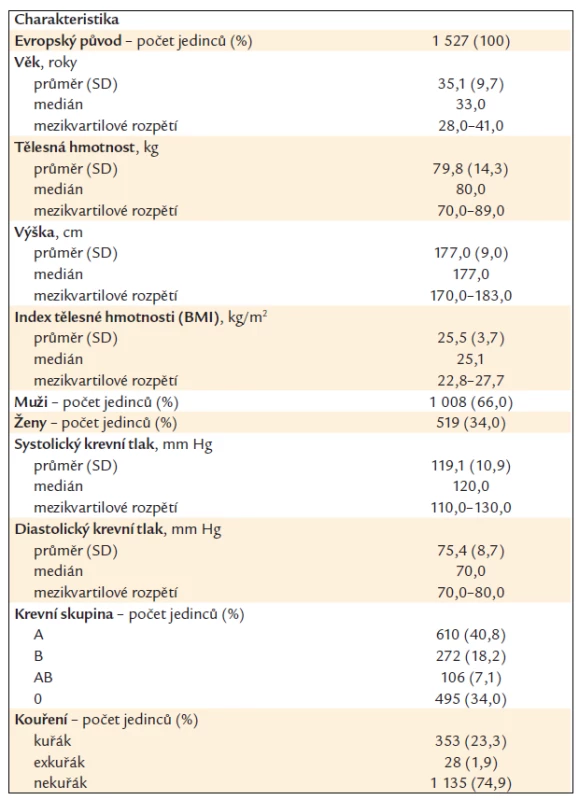Select blood group AB row label
This screenshot has width=579, height=800.
pyautogui.click(x=43, y=678)
